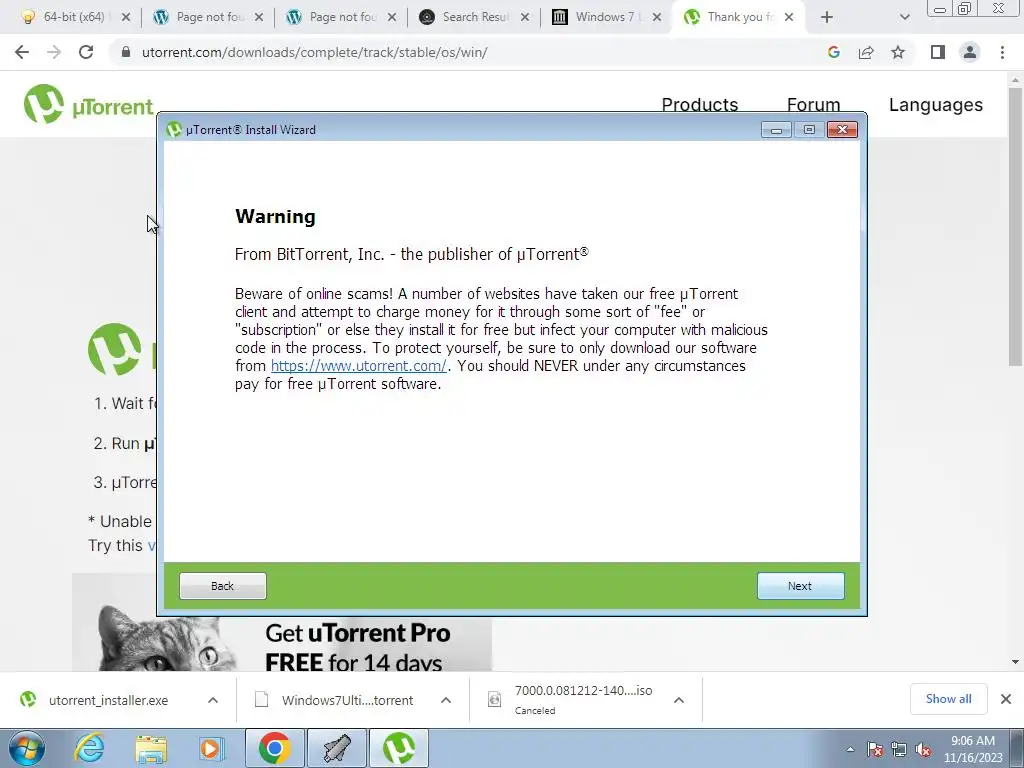
Task: Open the https://www.utorrent.com/ link in the warning
Action: click(x=359, y=366)
